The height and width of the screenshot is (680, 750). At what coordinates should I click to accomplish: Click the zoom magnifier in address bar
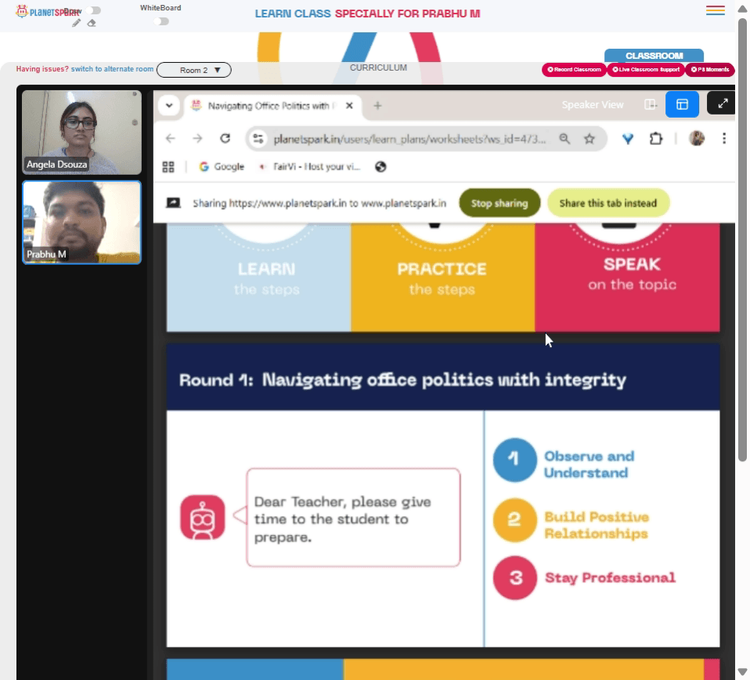[564, 139]
